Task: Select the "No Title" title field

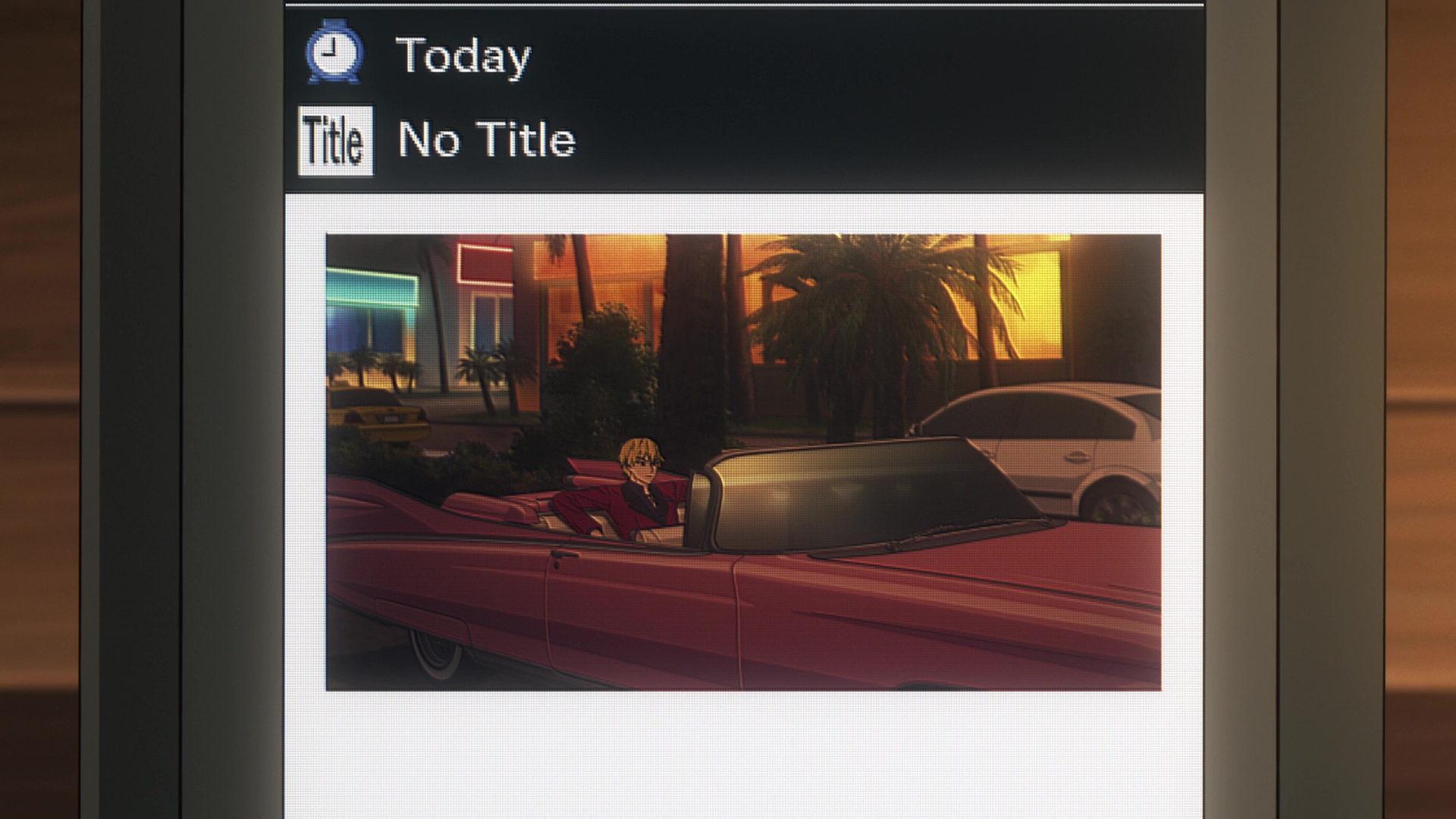Action: pyautogui.click(x=487, y=140)
